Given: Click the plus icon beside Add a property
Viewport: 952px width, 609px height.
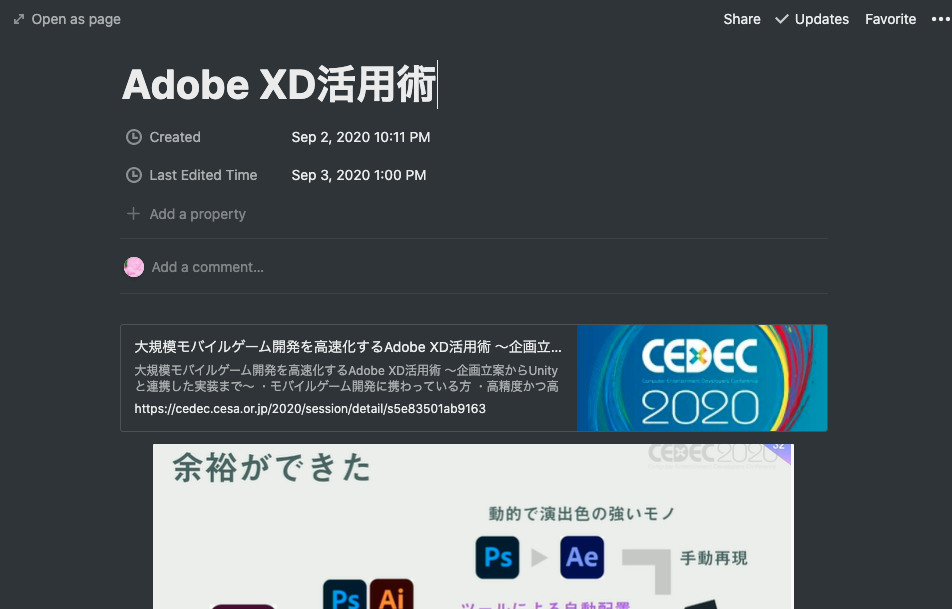Looking at the screenshot, I should coord(133,214).
